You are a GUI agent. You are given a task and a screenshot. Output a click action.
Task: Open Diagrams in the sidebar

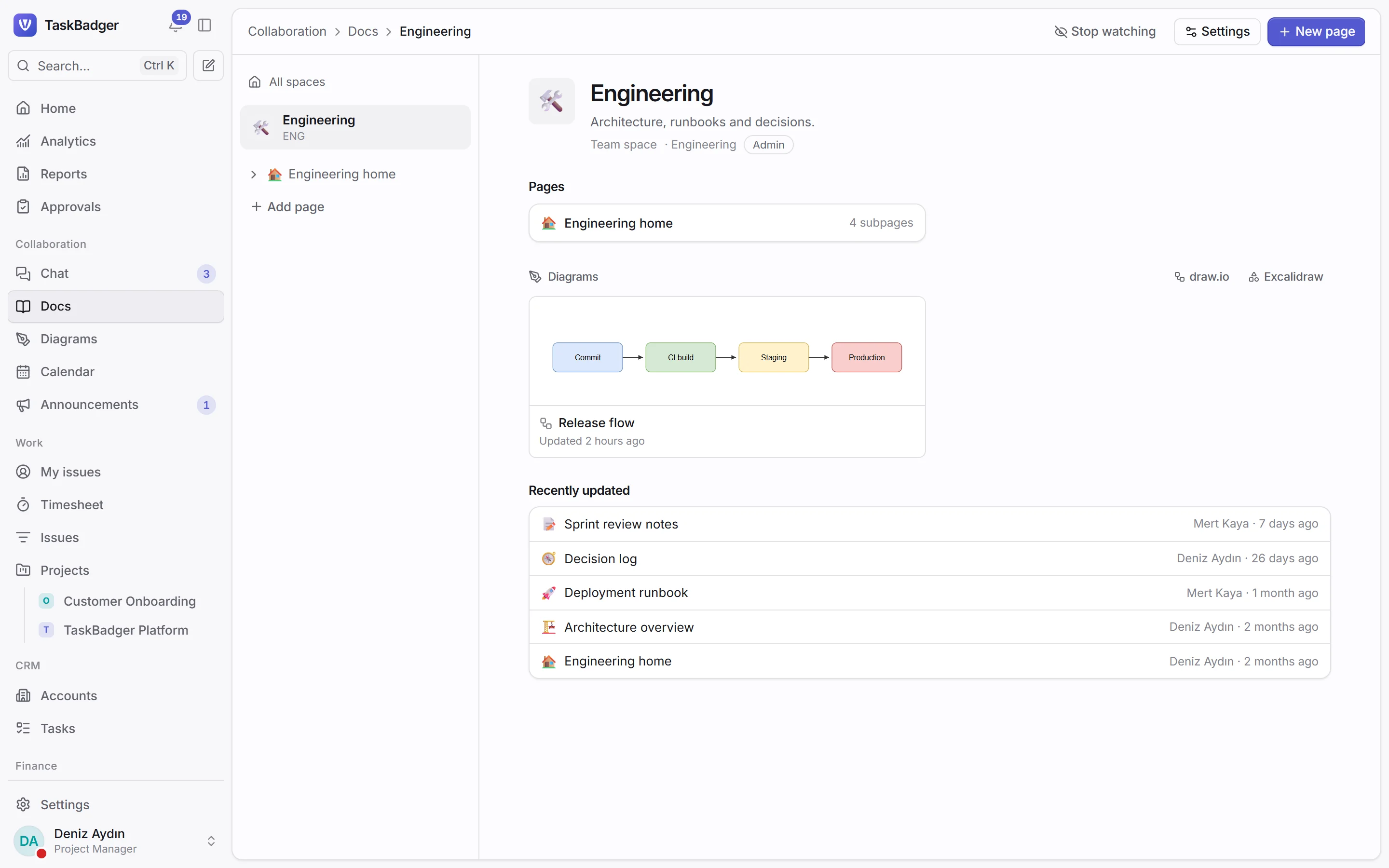click(115, 339)
